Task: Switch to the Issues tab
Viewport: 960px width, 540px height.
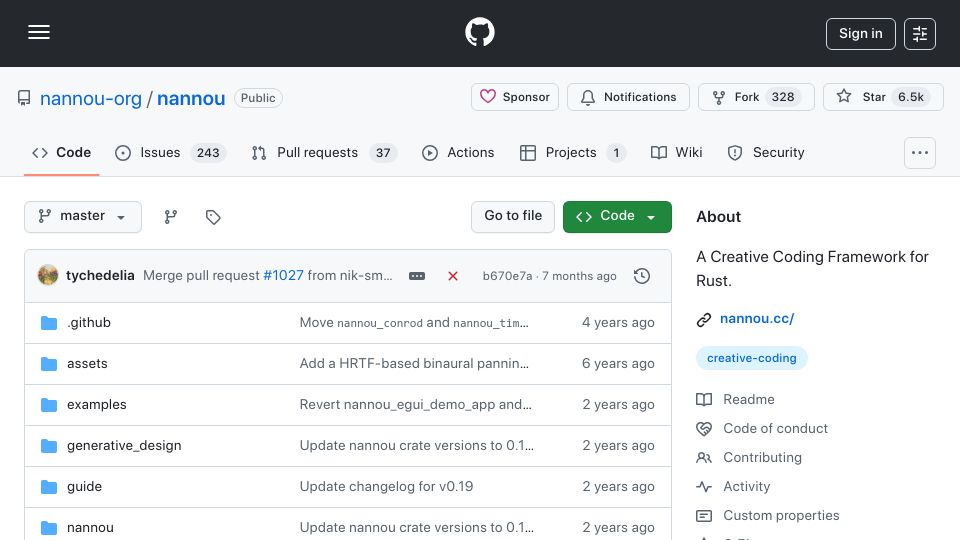Action: tap(170, 152)
